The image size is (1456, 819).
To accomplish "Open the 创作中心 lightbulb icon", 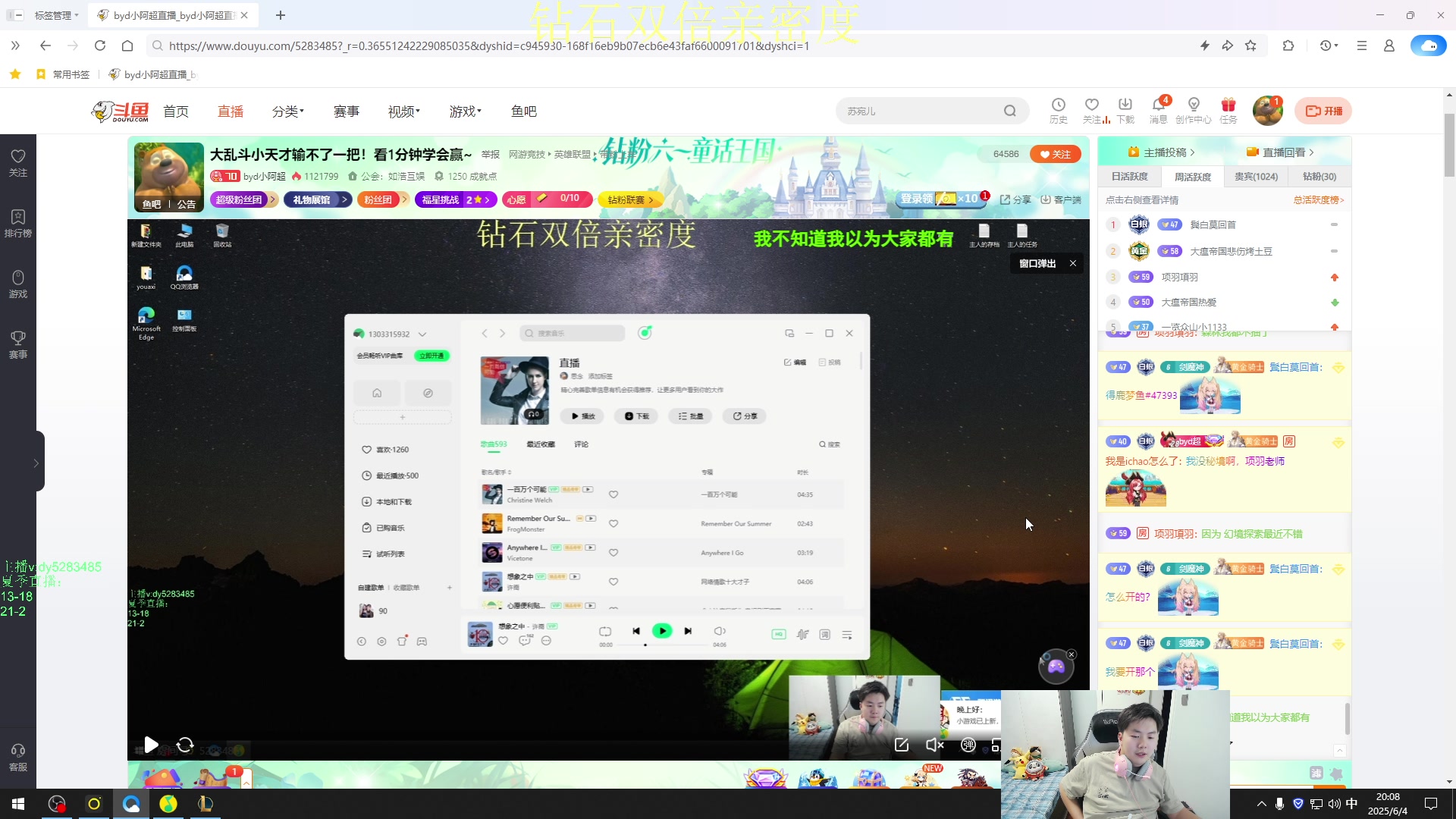I will click(x=1194, y=111).
